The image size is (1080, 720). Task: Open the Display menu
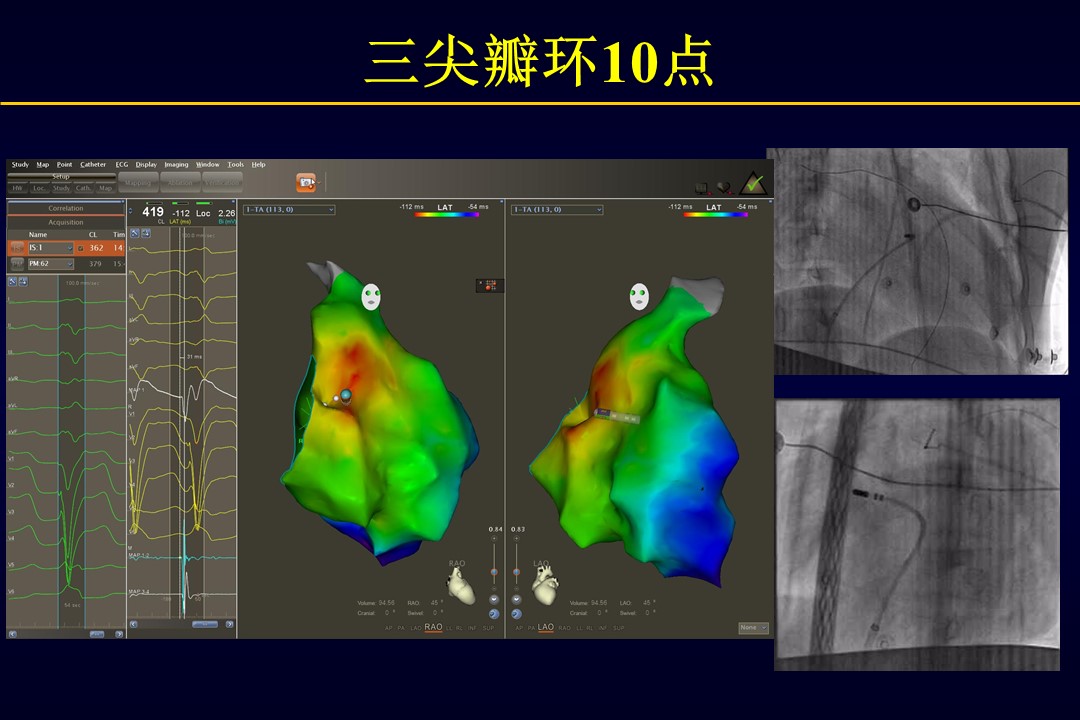coord(146,165)
